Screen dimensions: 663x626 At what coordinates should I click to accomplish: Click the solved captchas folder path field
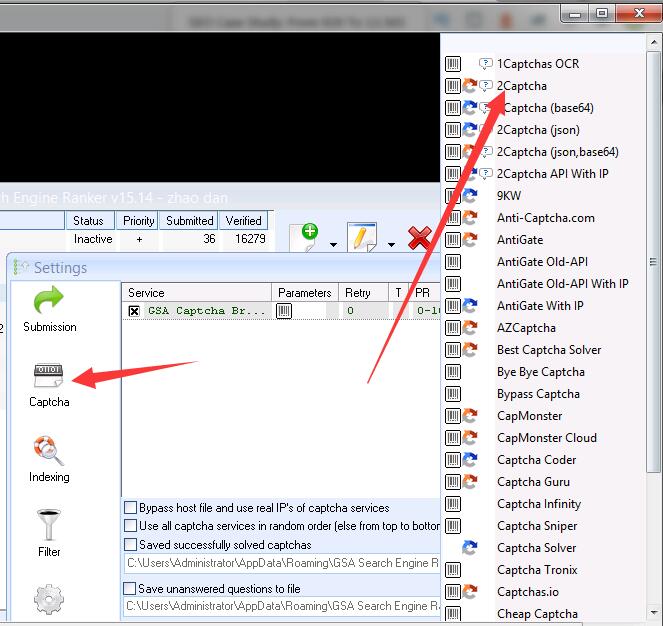click(282, 564)
